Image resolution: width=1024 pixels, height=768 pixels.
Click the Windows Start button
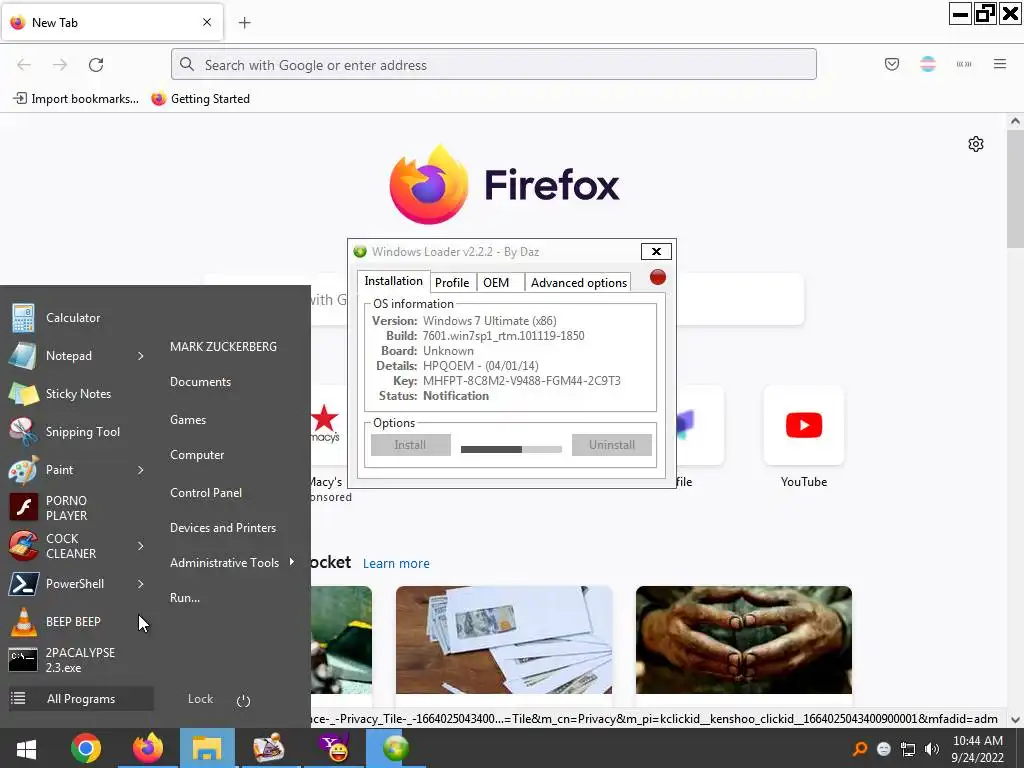click(x=26, y=748)
